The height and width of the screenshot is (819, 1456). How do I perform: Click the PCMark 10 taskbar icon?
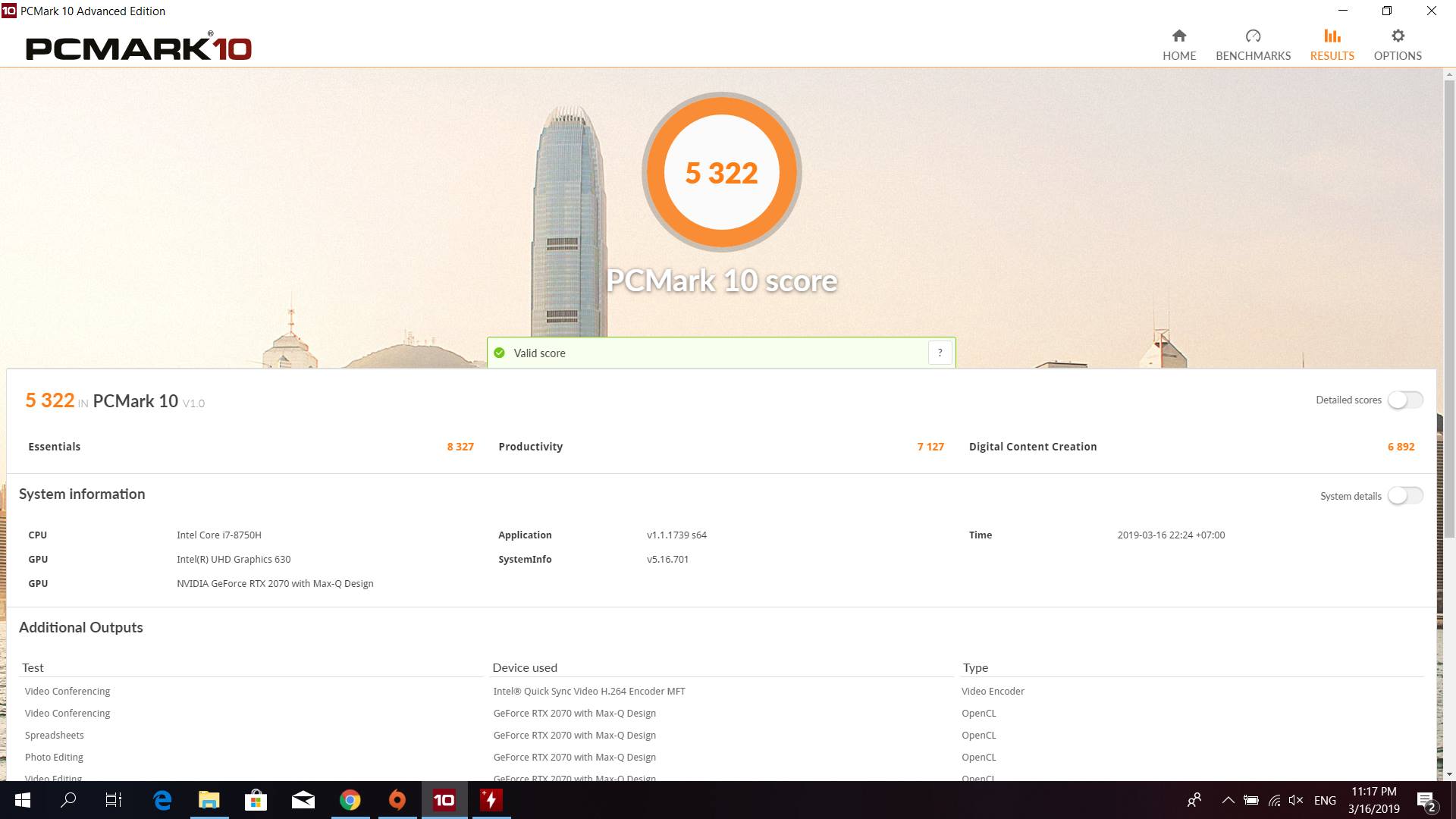pos(444,800)
